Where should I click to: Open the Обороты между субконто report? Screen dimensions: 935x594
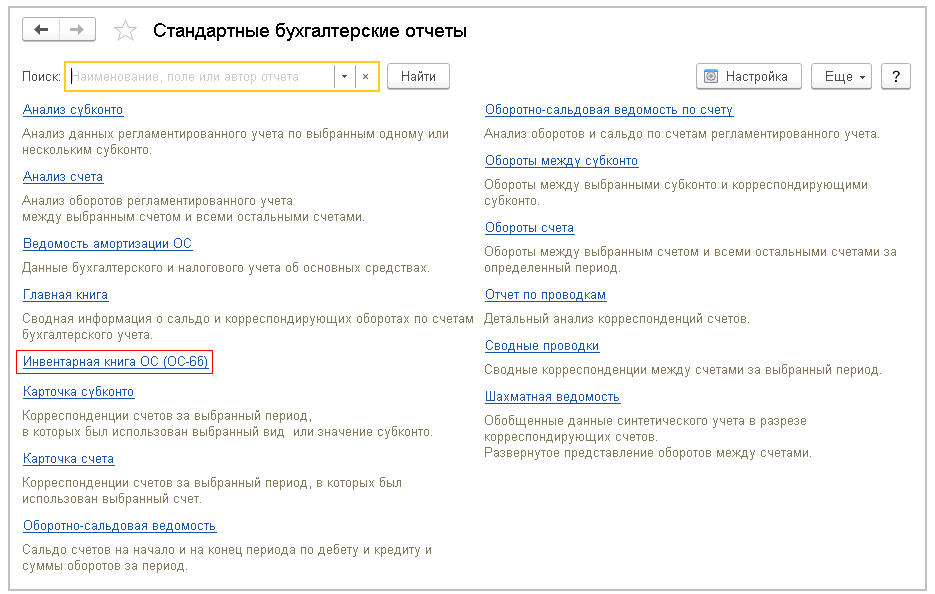point(561,160)
